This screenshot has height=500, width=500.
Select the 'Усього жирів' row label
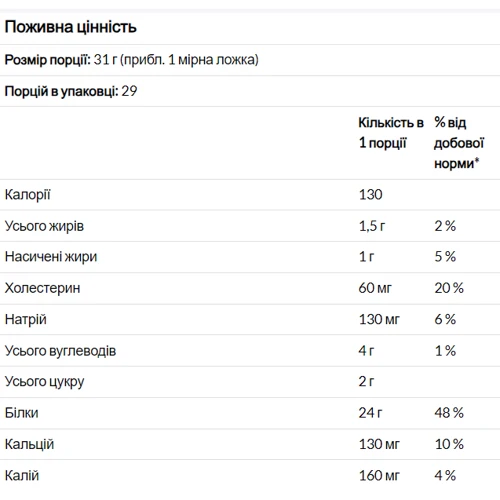[x=44, y=226]
